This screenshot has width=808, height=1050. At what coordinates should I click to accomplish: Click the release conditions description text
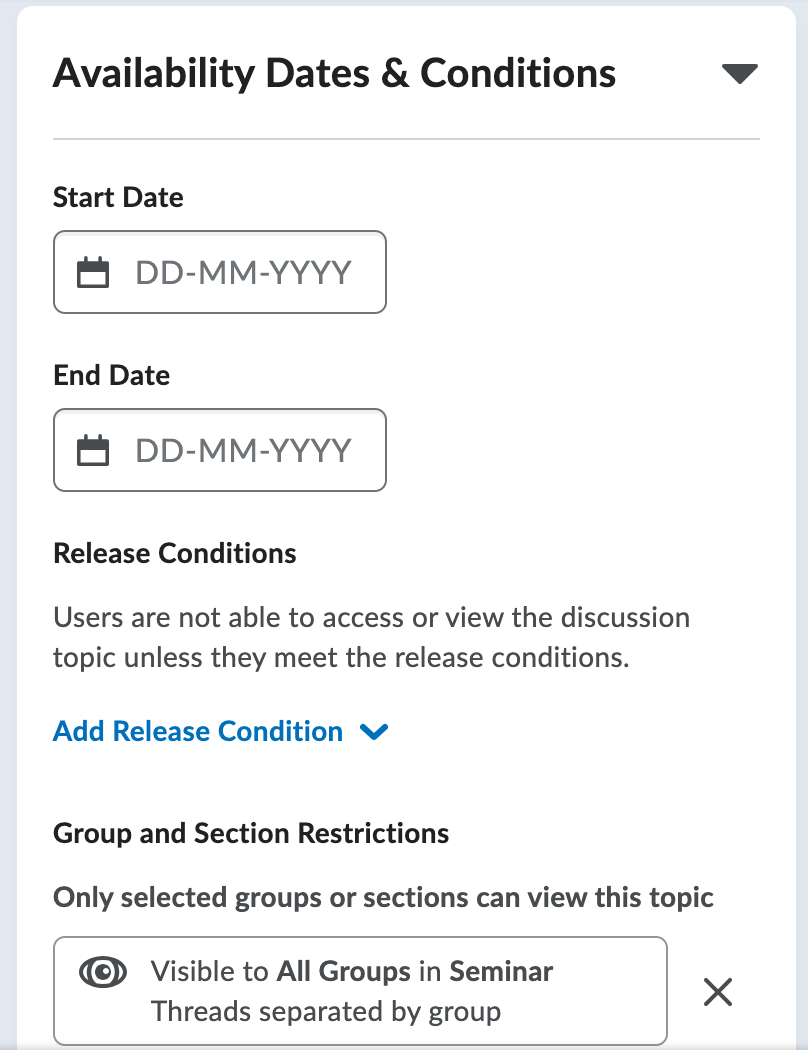coord(371,637)
